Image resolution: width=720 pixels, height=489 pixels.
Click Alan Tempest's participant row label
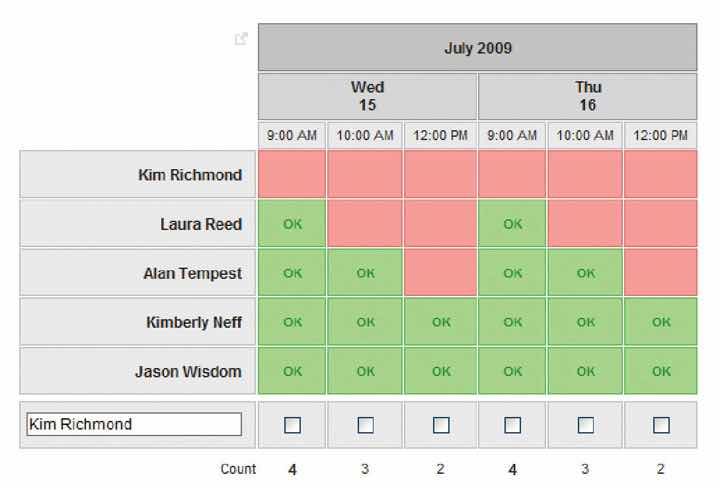pyautogui.click(x=192, y=273)
